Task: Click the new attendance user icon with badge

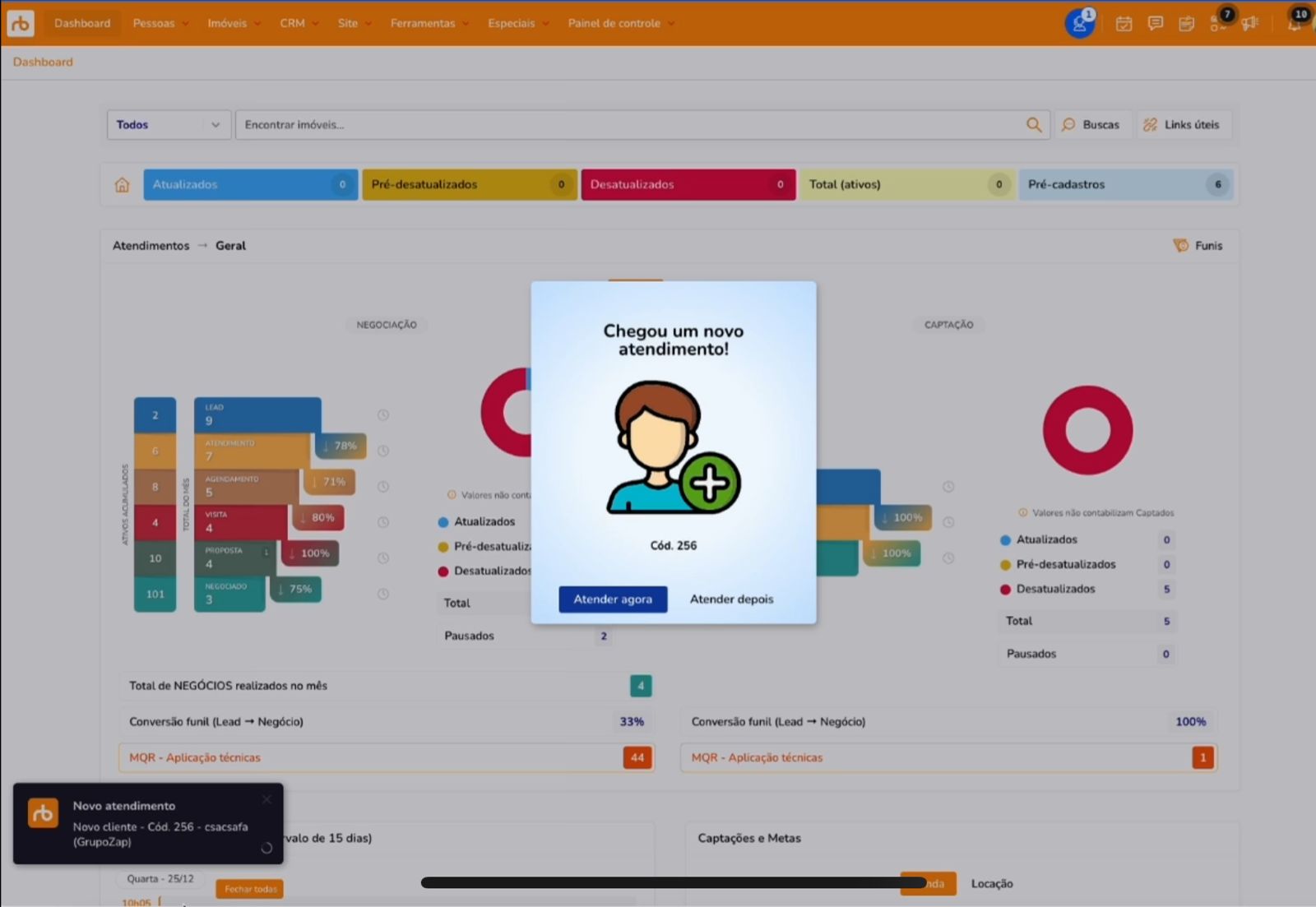Action: (x=1079, y=24)
